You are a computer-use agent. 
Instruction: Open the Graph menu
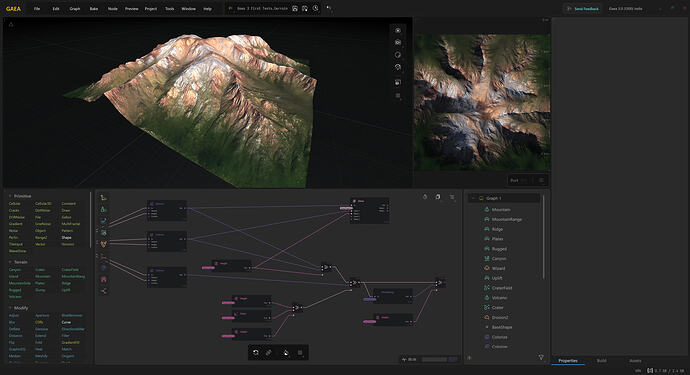[75, 8]
